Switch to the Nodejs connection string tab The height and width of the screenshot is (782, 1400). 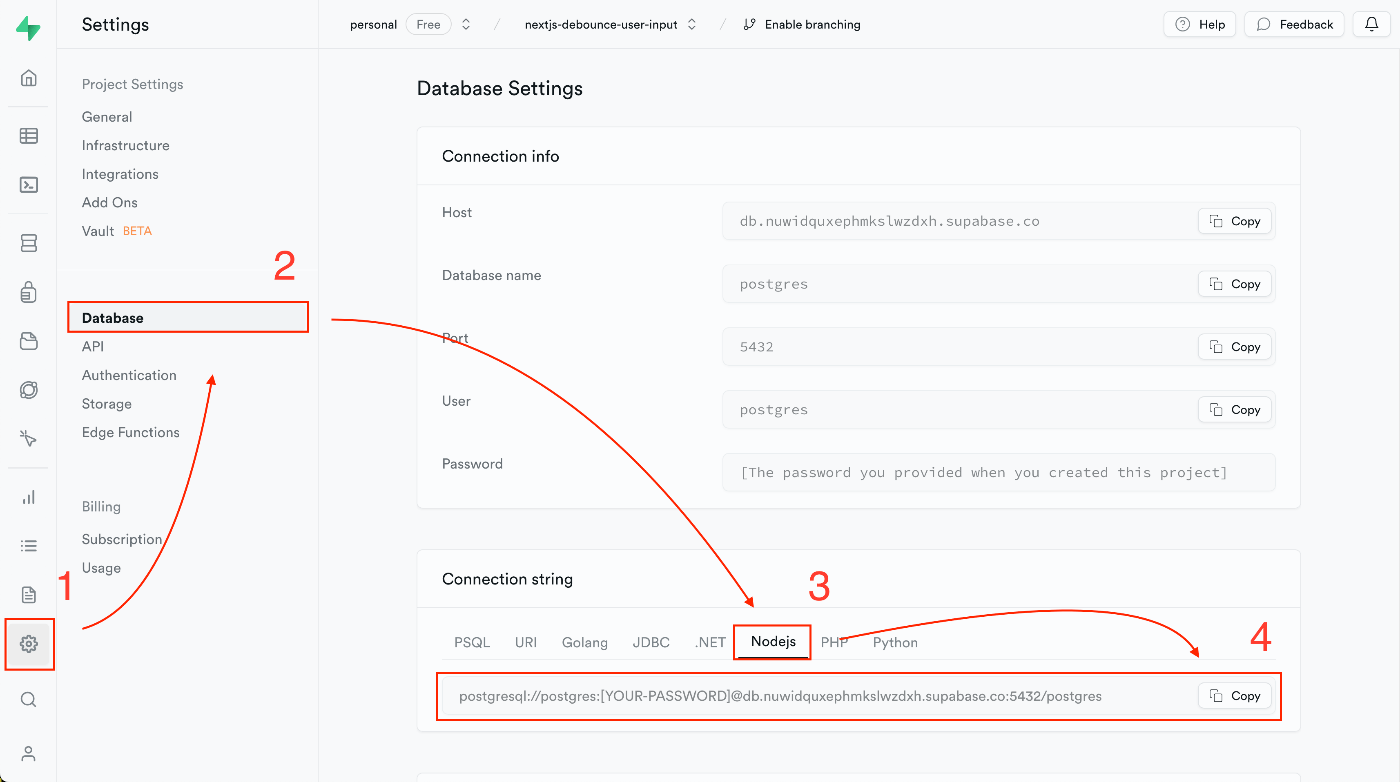pyautogui.click(x=772, y=642)
